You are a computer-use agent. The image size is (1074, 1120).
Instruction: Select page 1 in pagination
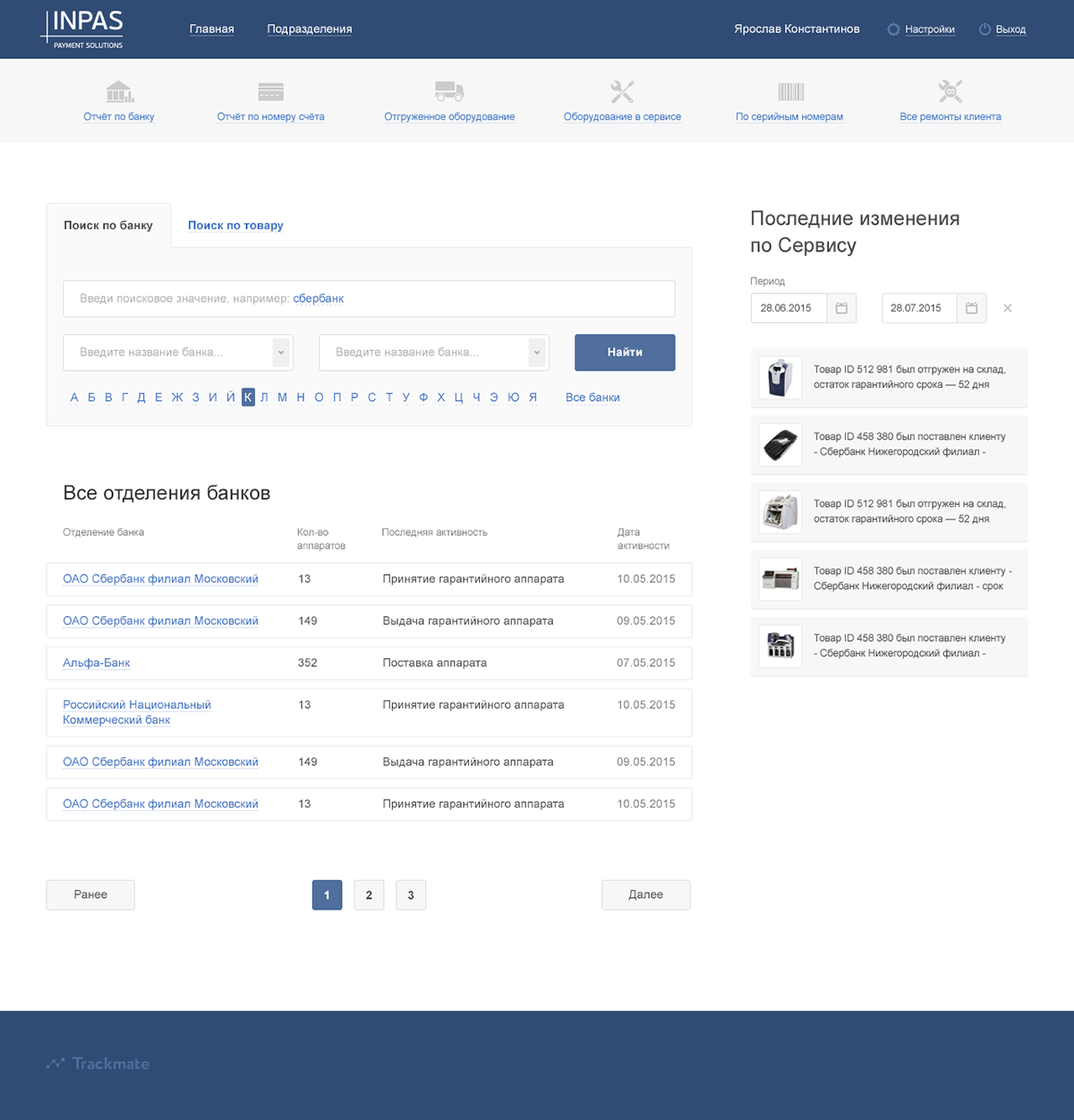click(x=327, y=895)
